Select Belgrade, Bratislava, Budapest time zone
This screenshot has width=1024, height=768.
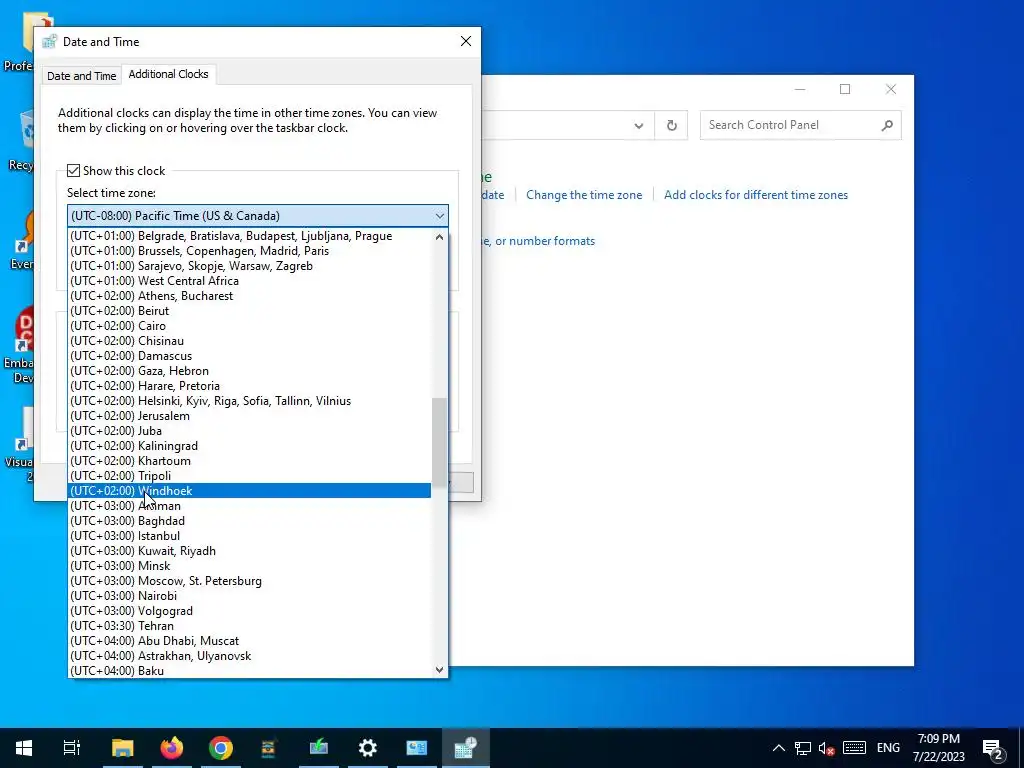pyautogui.click(x=249, y=236)
